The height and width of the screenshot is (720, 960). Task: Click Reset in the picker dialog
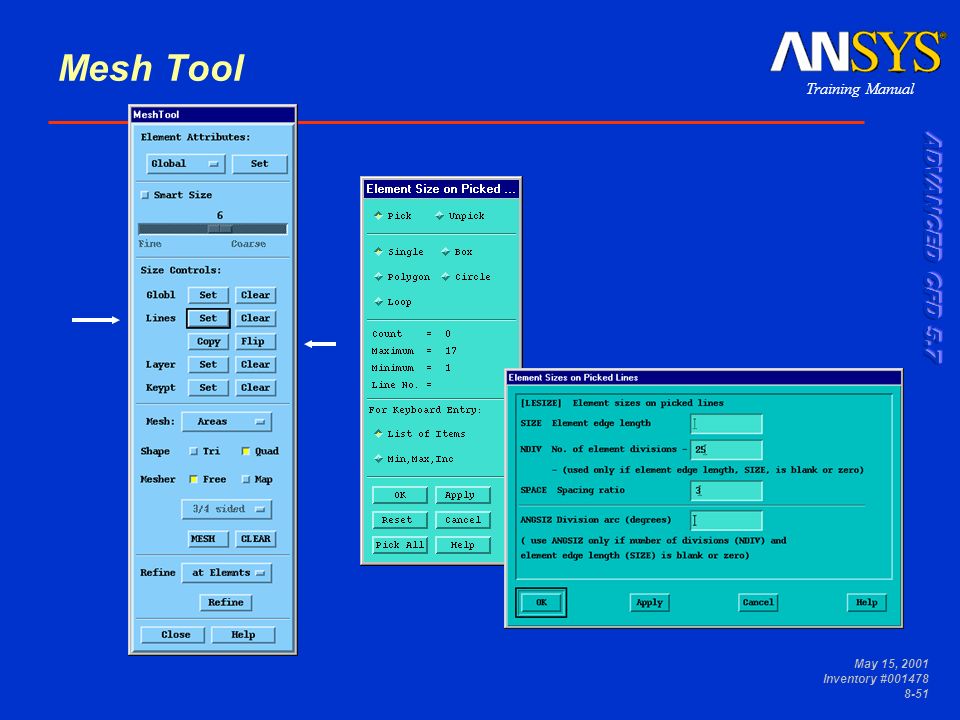pyautogui.click(x=400, y=520)
